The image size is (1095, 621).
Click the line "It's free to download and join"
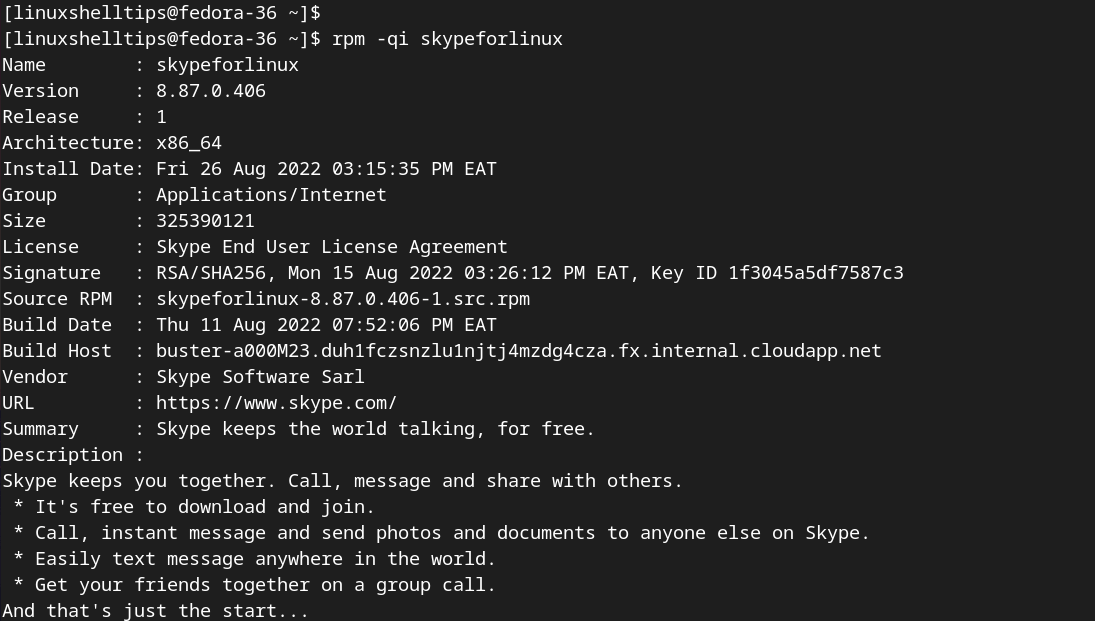point(205,507)
